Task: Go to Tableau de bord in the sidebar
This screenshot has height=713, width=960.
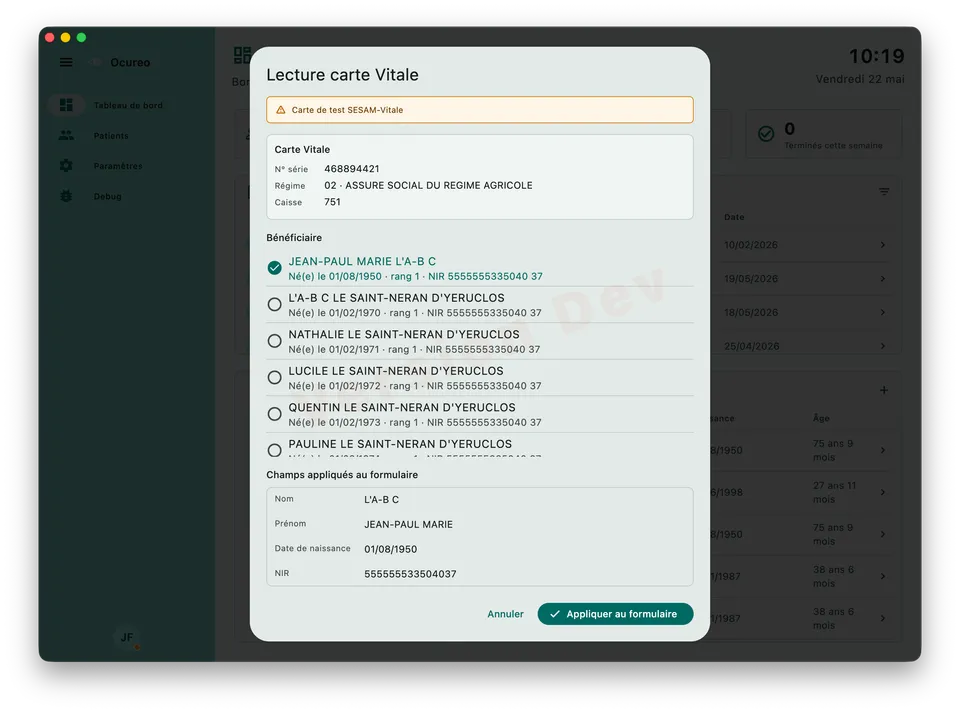Action: (x=128, y=105)
